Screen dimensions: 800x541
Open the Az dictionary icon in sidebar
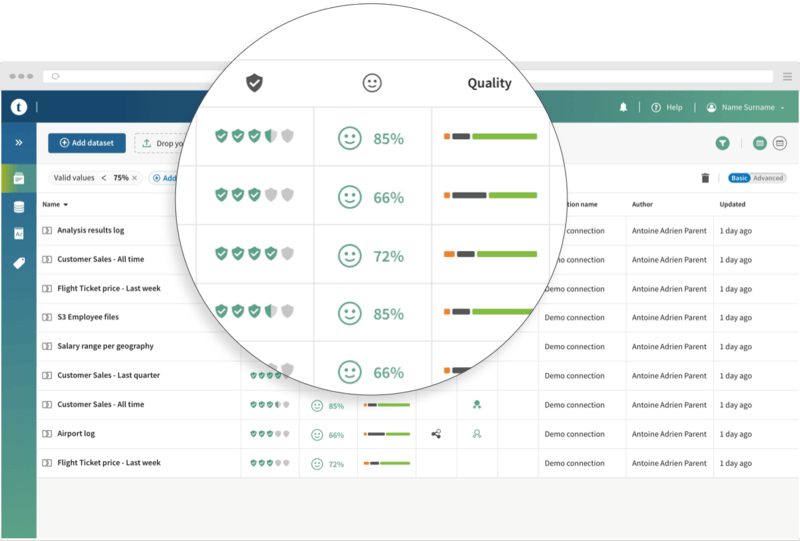pyautogui.click(x=18, y=234)
